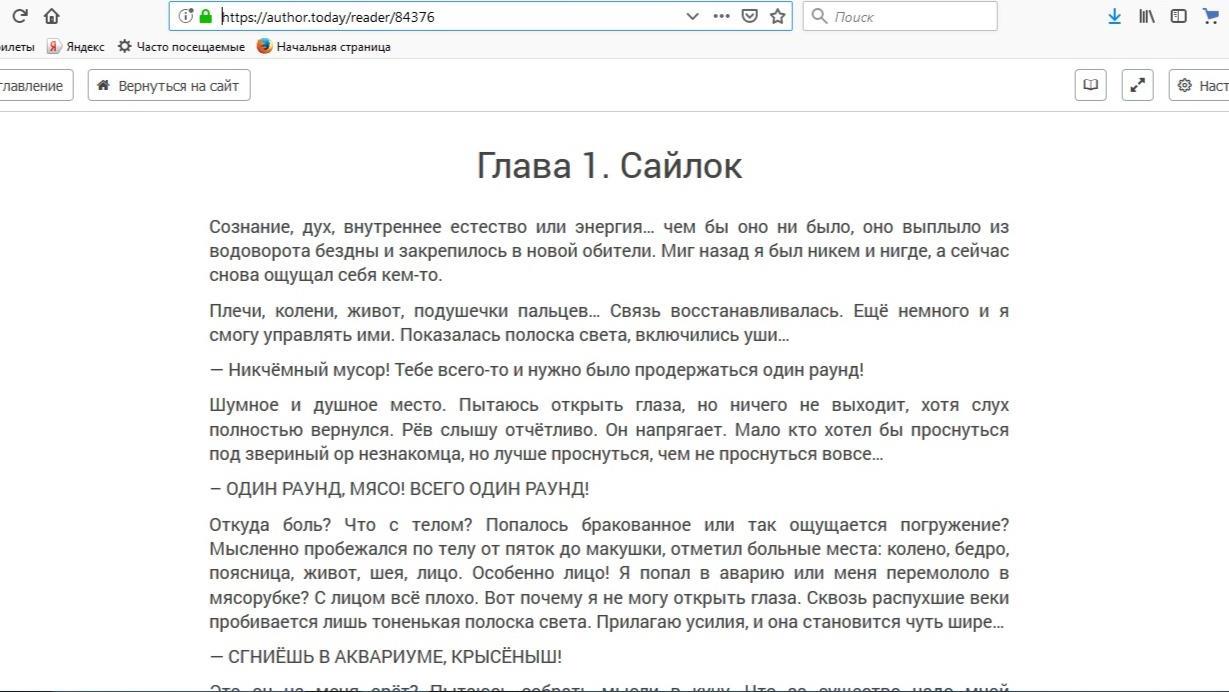The width and height of the screenshot is (1229, 692).
Task: Open site information icon in address bar
Action: 185,16
